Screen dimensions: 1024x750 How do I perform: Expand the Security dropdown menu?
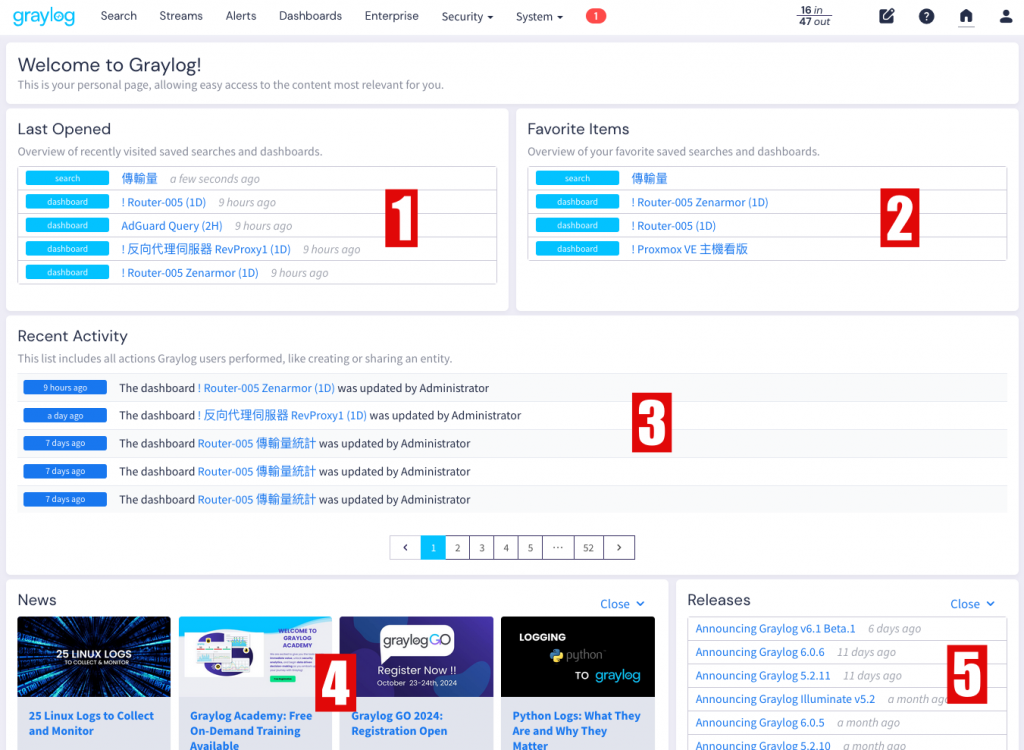click(x=467, y=16)
